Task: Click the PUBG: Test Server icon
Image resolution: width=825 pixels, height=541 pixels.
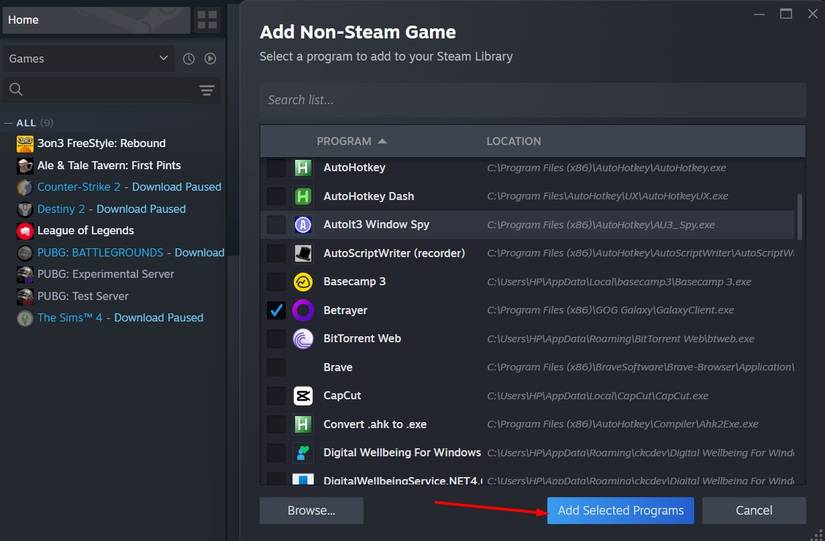Action: tap(25, 297)
